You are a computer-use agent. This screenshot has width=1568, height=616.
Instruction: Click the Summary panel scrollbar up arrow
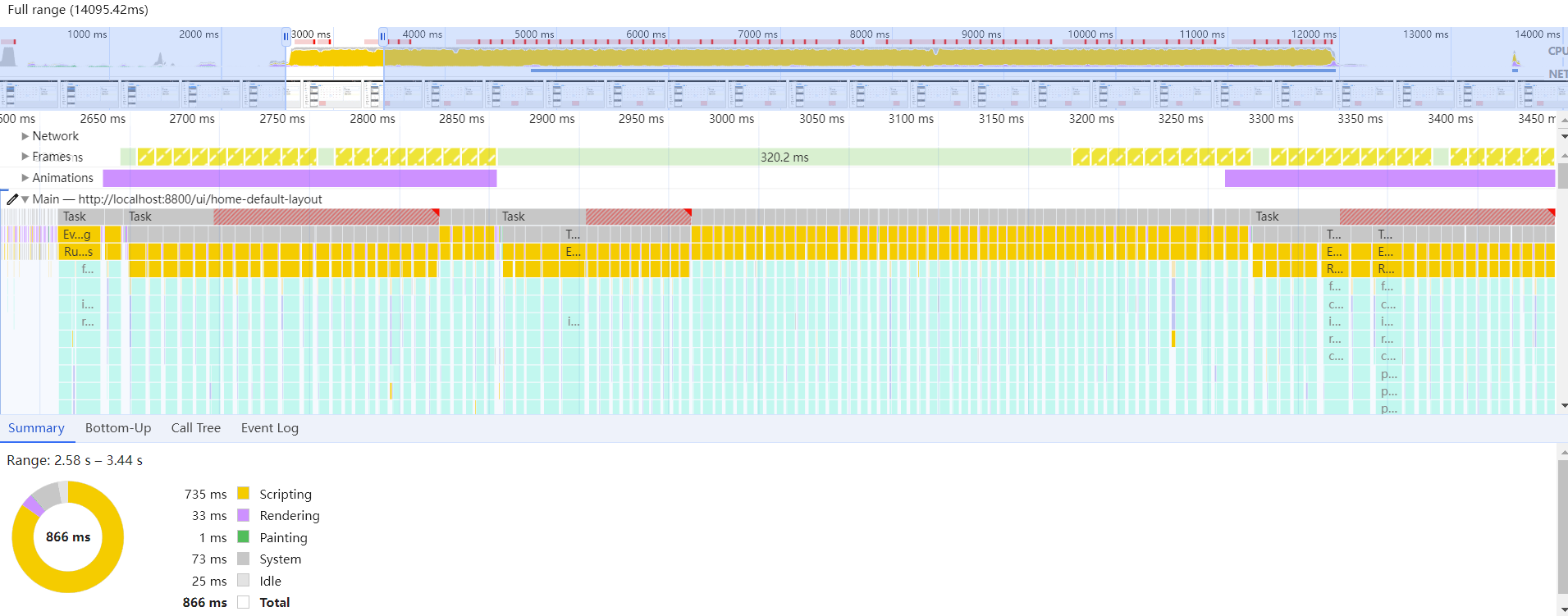pos(1563,452)
